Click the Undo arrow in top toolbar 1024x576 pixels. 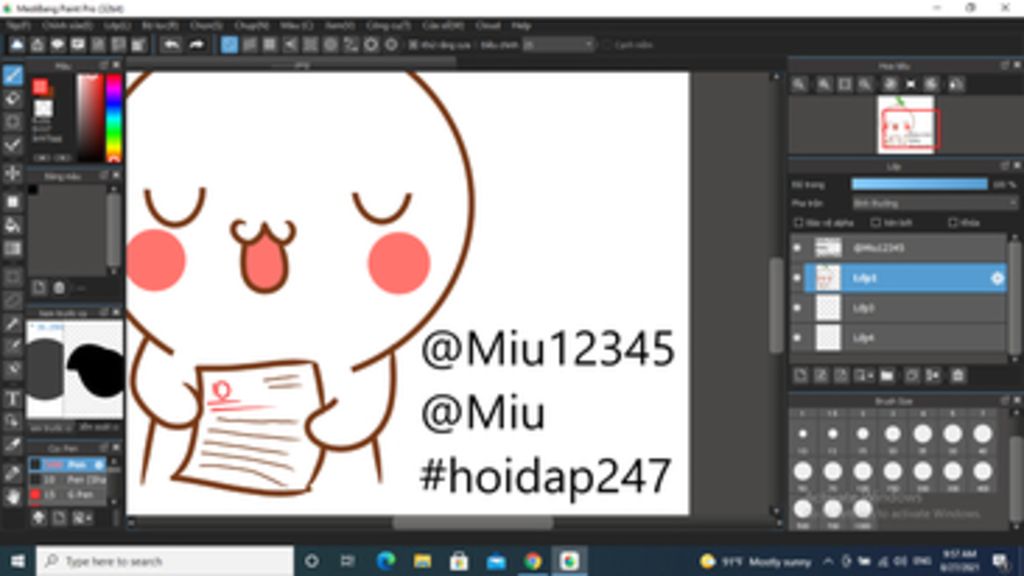(x=171, y=44)
